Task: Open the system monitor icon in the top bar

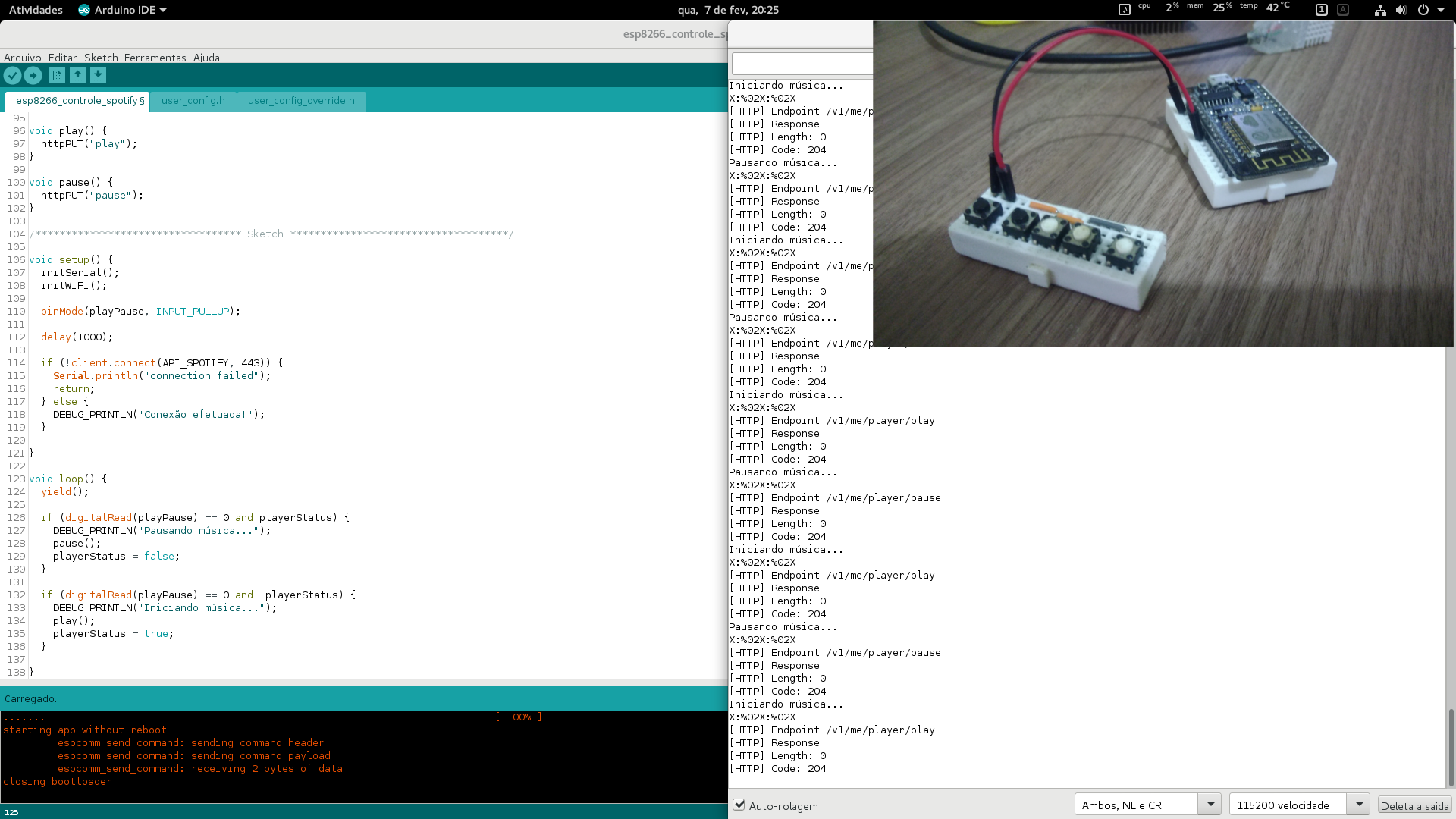Action: [1125, 10]
